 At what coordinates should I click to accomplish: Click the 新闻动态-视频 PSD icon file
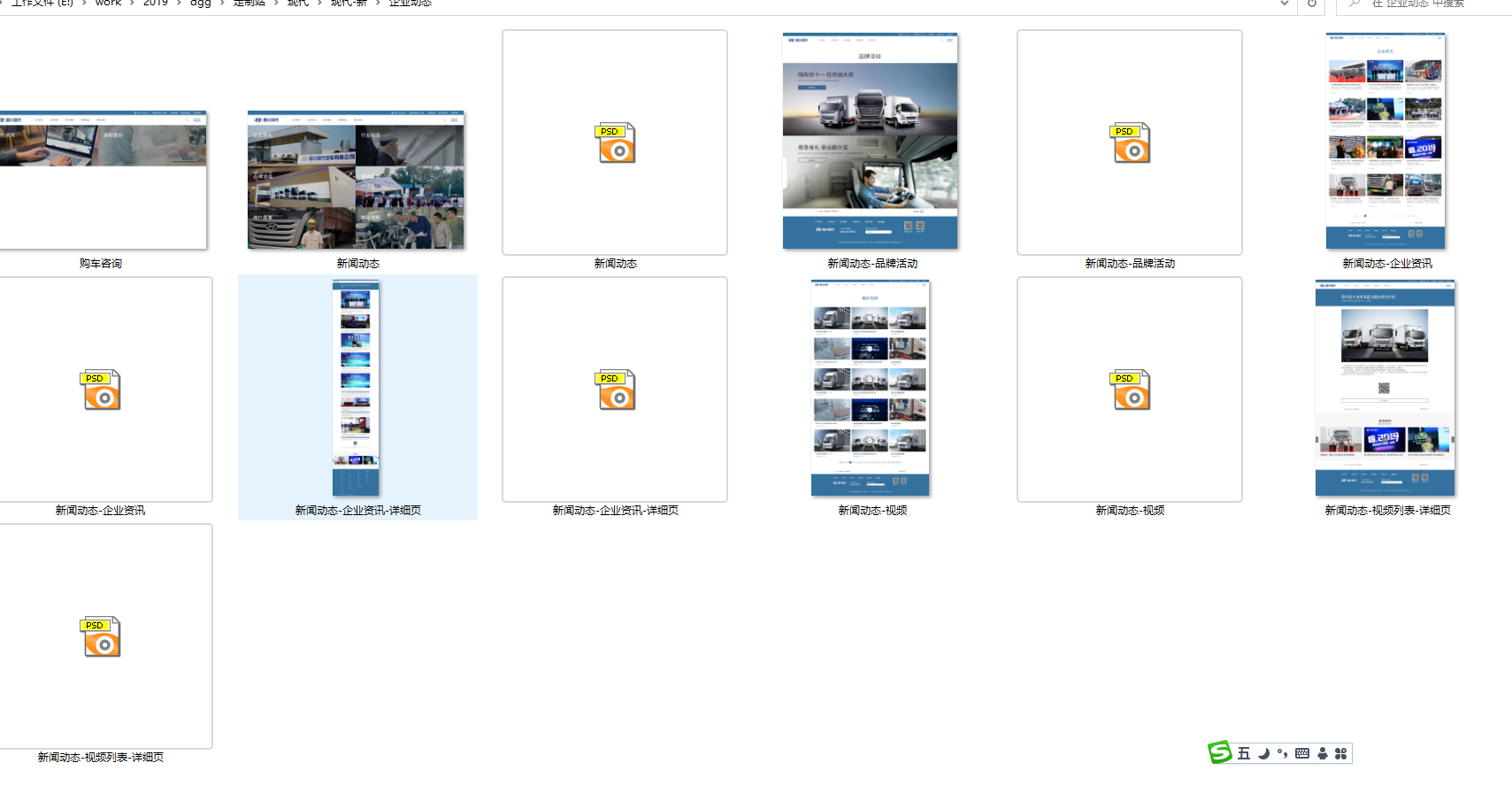[x=1130, y=389]
